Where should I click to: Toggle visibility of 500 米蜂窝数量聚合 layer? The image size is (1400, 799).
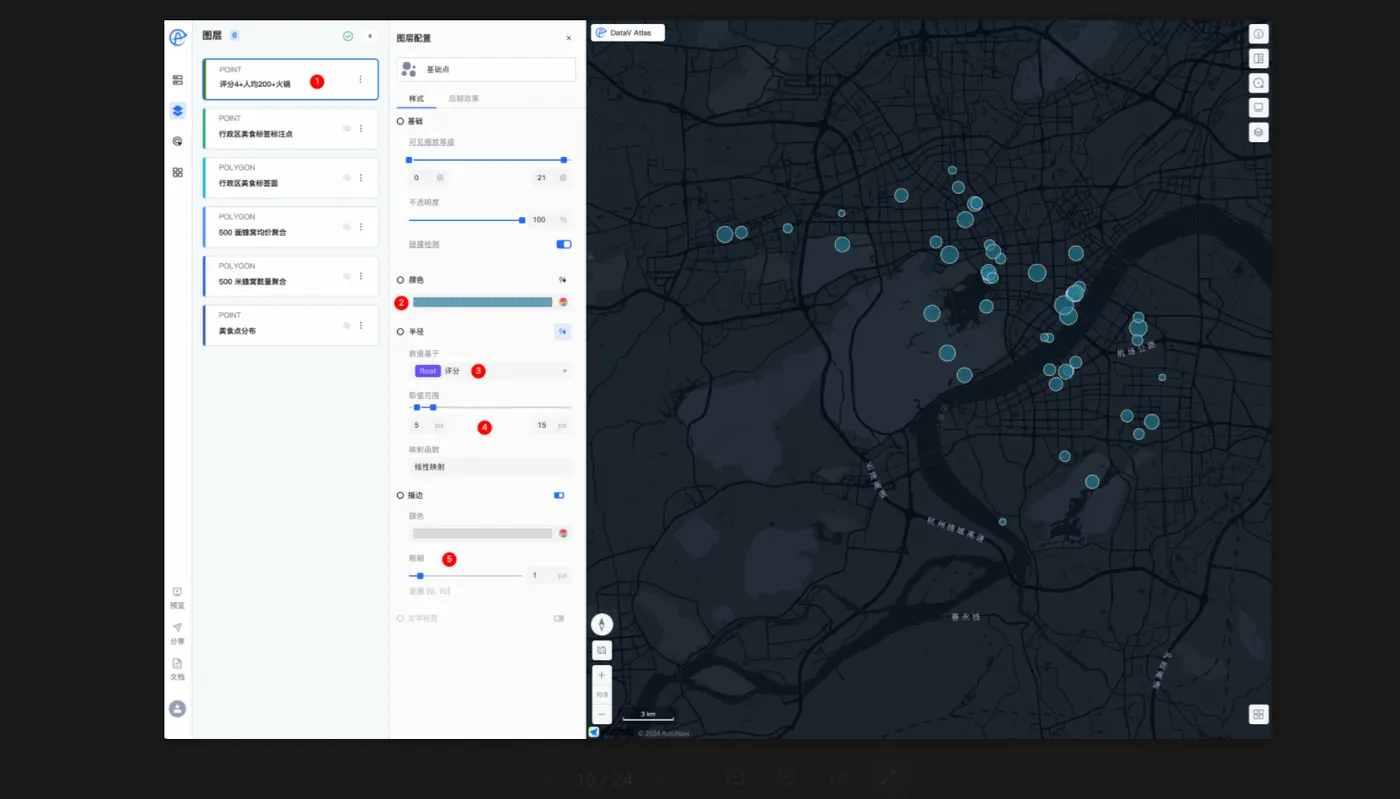tap(347, 276)
